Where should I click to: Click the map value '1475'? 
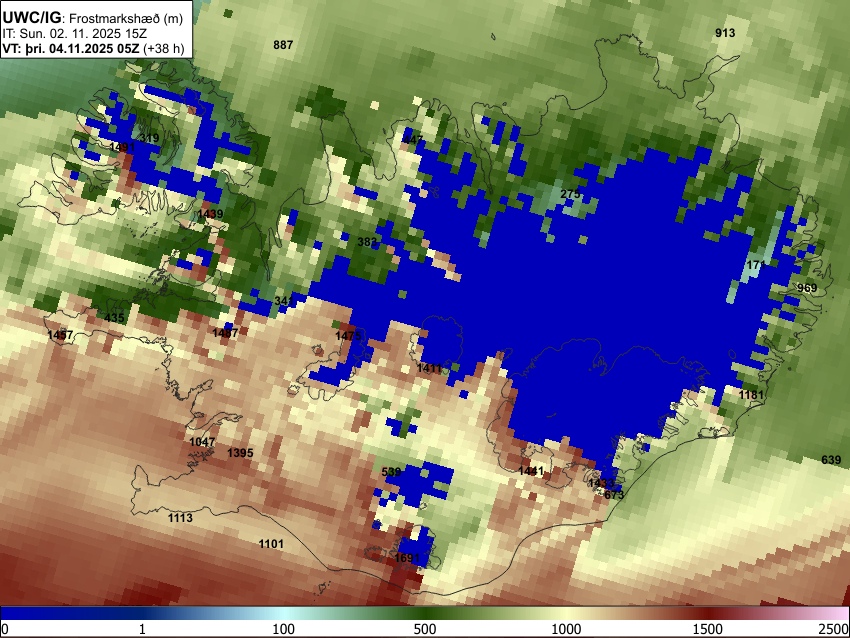[348, 336]
